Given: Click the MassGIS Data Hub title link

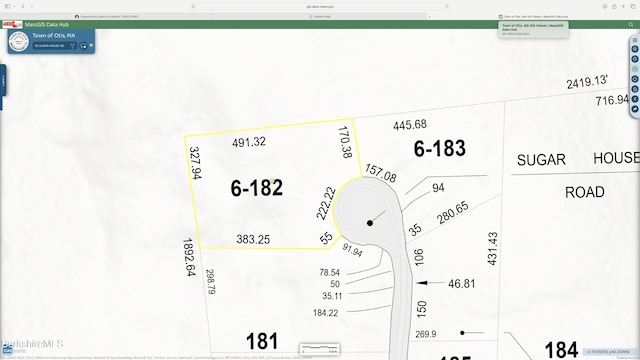Looking at the screenshot, I should pyautogui.click(x=47, y=24).
